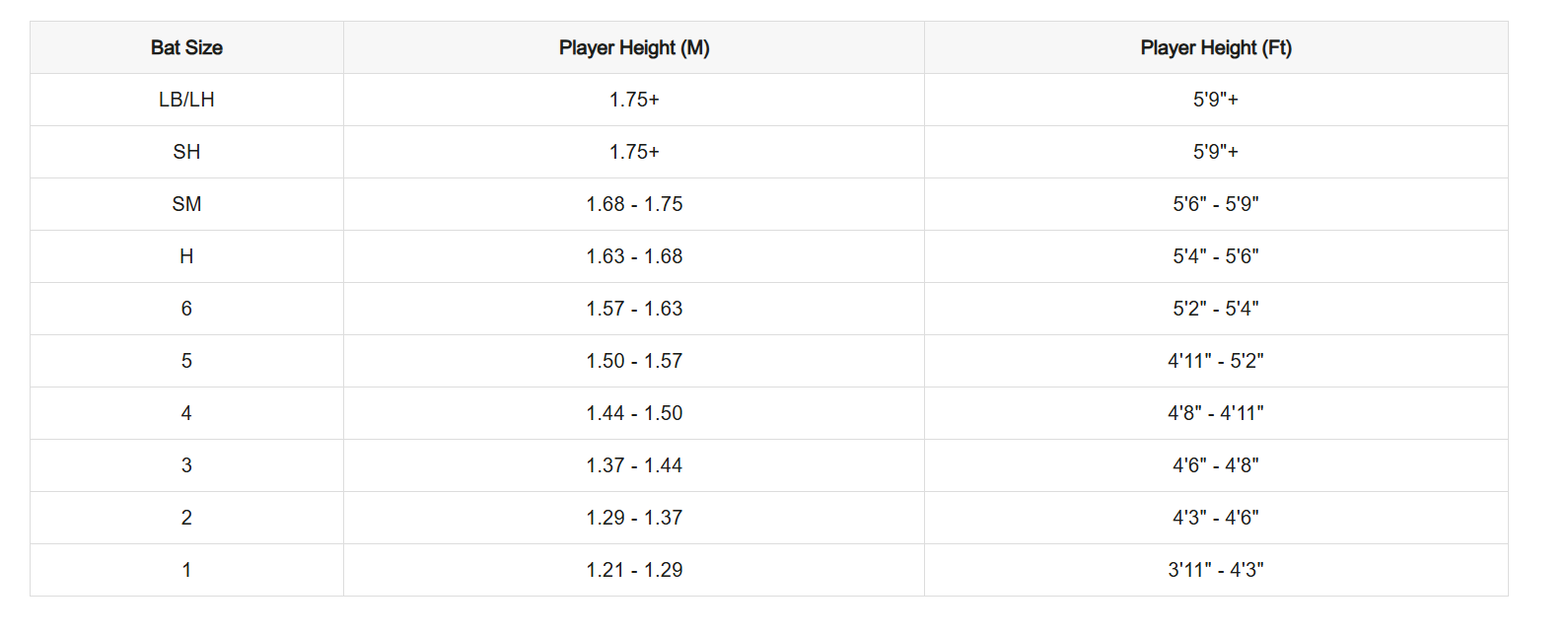Click the SM bat size cell
This screenshot has width=1568, height=635.
[186, 204]
